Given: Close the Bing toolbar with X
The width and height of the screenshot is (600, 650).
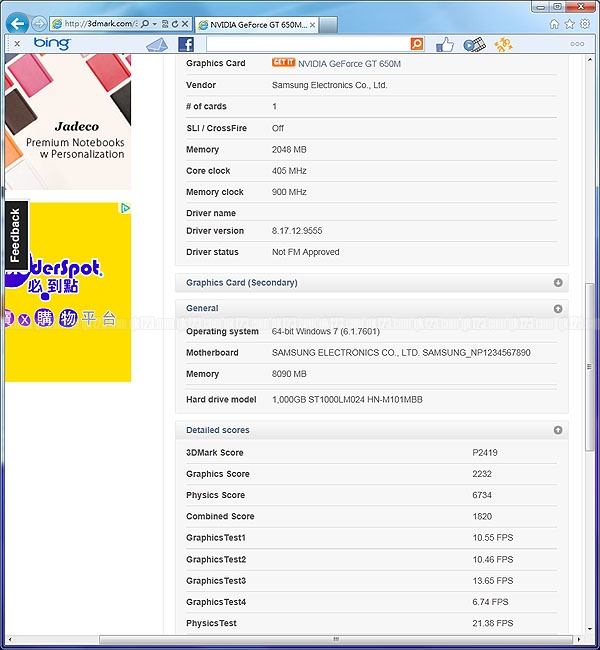Looking at the screenshot, I should tap(17, 44).
